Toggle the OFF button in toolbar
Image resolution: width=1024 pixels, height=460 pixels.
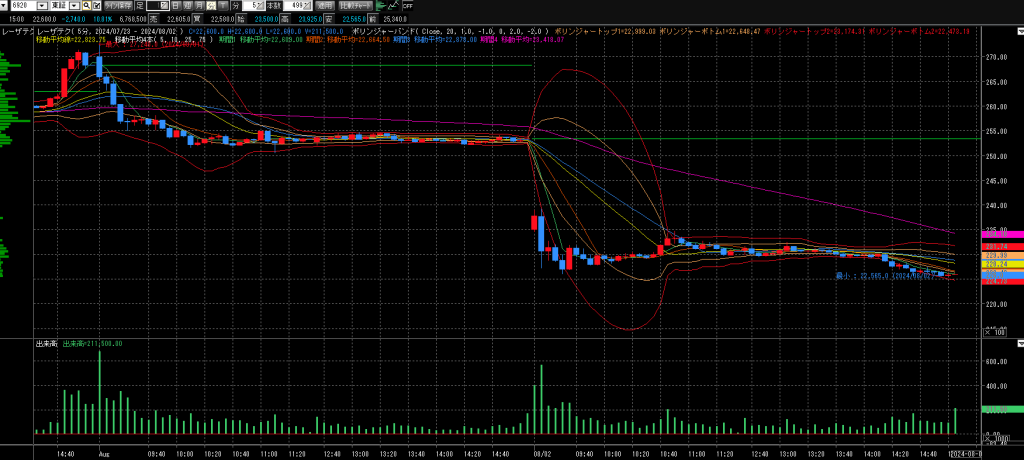[x=408, y=6]
